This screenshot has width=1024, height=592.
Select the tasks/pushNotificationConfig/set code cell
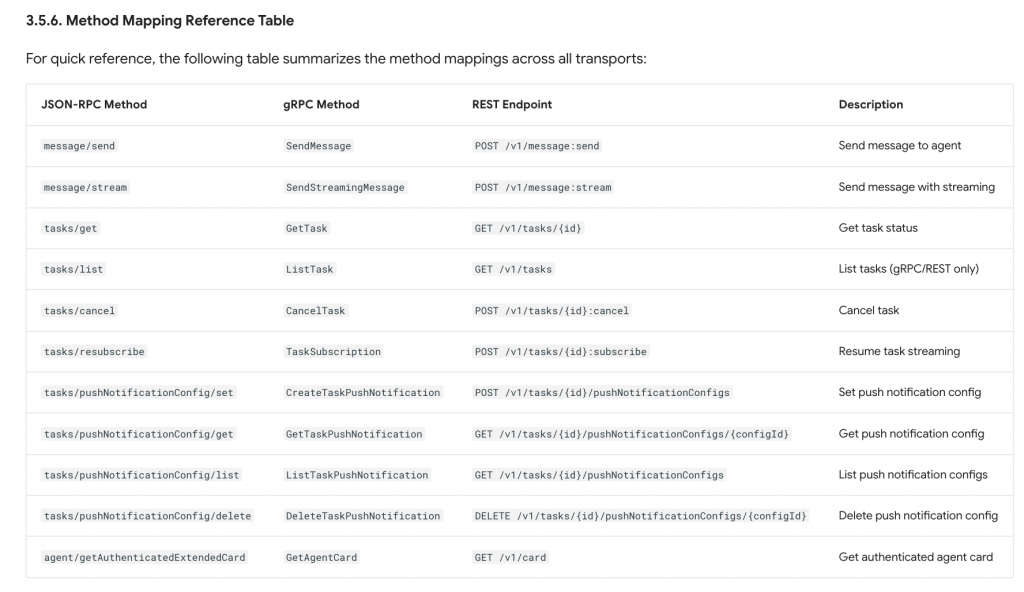point(138,393)
